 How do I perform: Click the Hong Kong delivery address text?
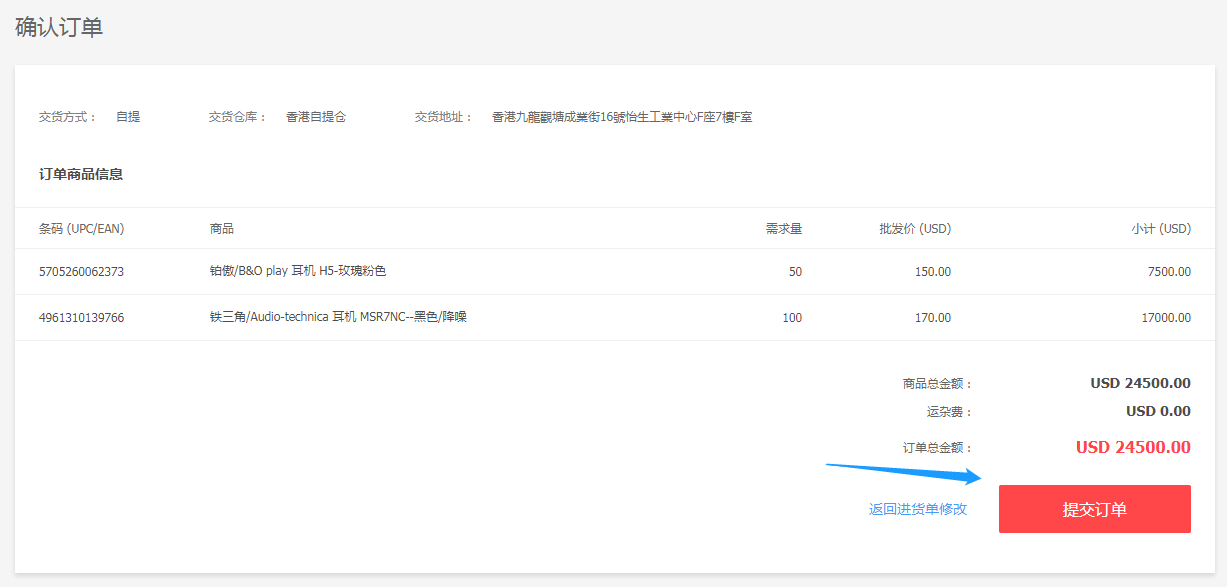click(x=621, y=117)
